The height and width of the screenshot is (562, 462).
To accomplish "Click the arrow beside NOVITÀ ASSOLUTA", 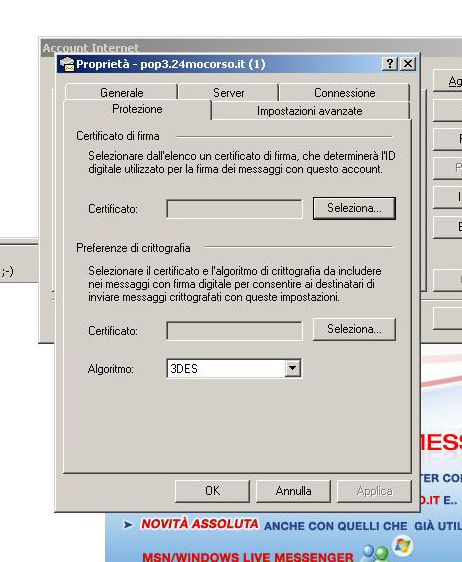I will point(128,525).
